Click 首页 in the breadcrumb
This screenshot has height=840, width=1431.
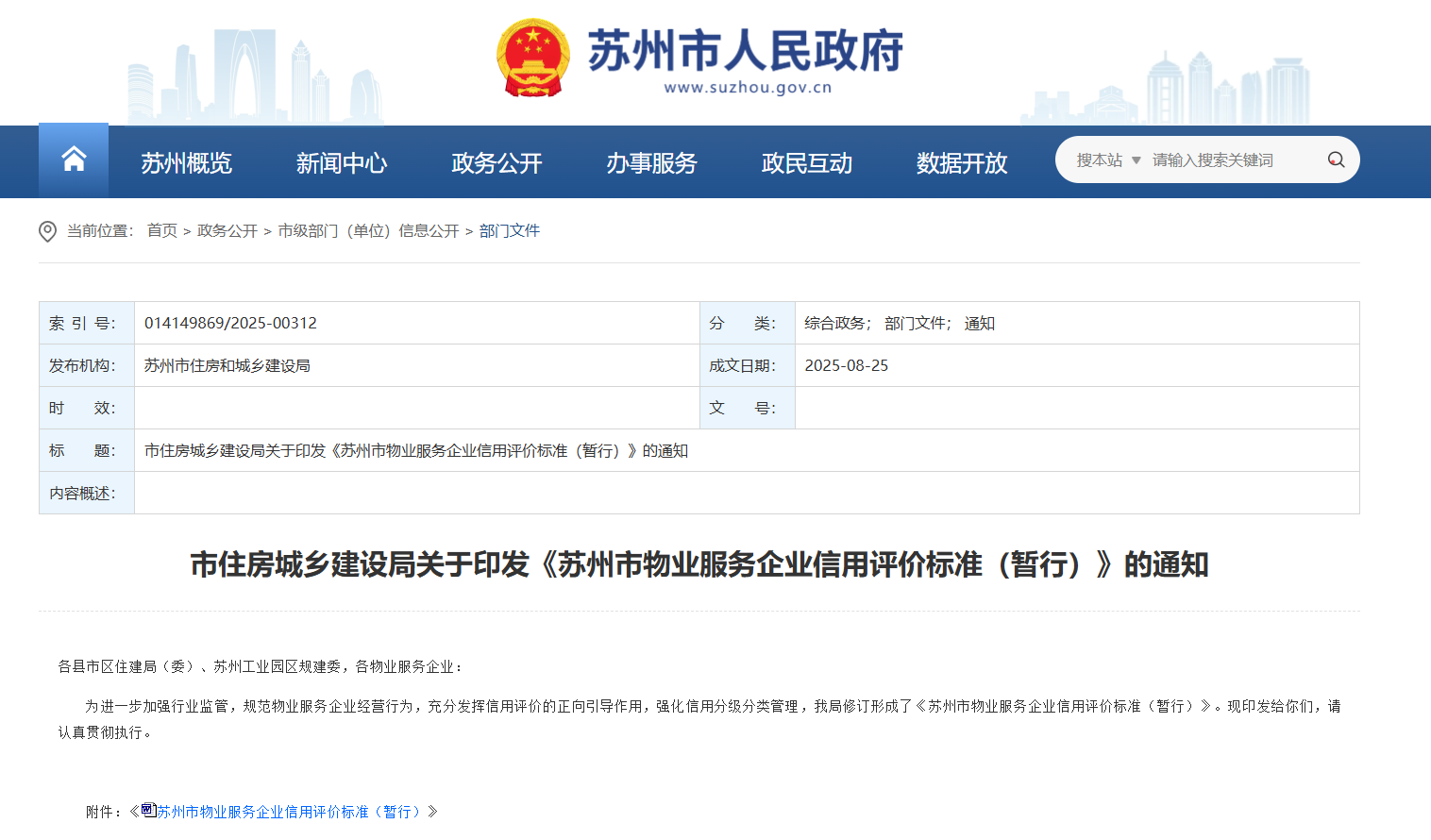point(161,231)
